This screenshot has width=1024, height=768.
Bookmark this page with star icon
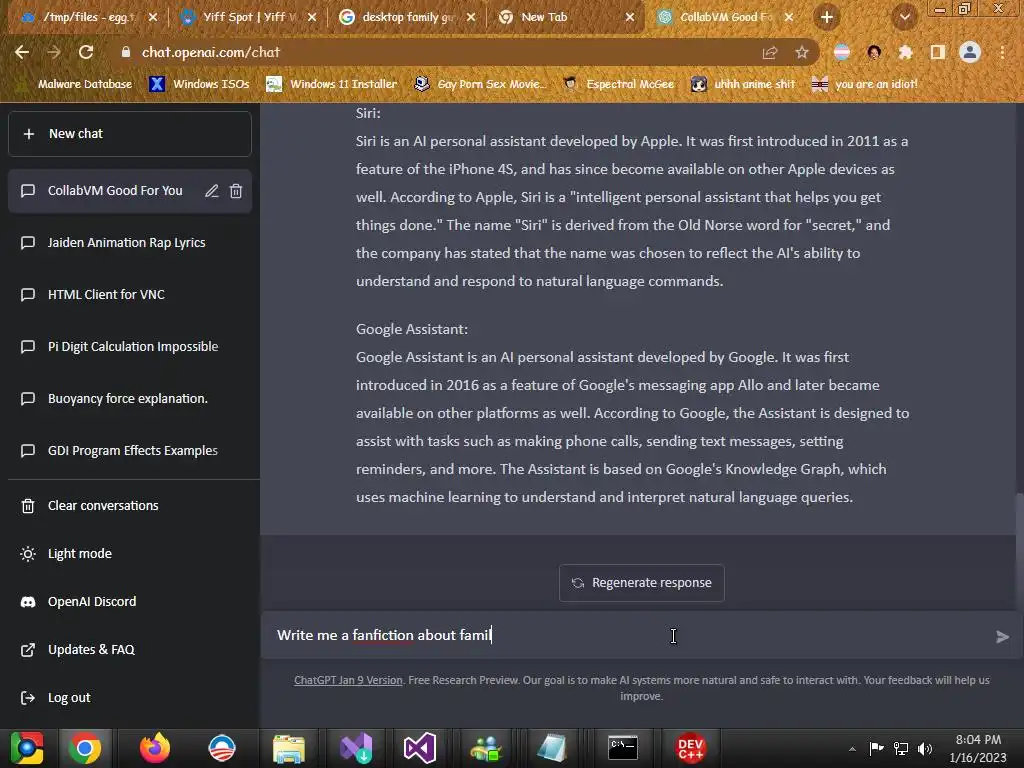802,52
